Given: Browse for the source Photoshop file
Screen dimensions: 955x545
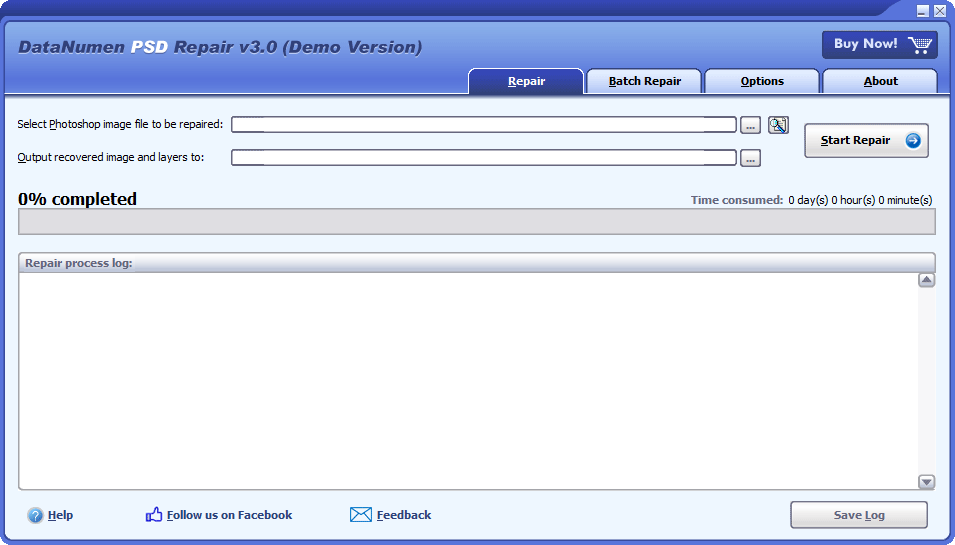Looking at the screenshot, I should (750, 125).
